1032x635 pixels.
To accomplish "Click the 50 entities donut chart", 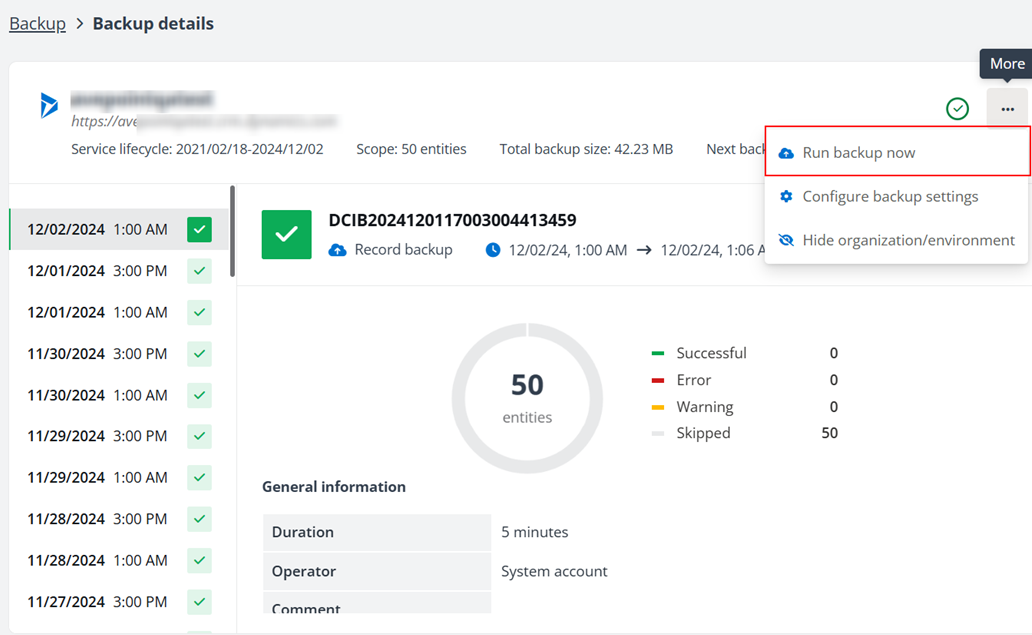I will [x=527, y=397].
